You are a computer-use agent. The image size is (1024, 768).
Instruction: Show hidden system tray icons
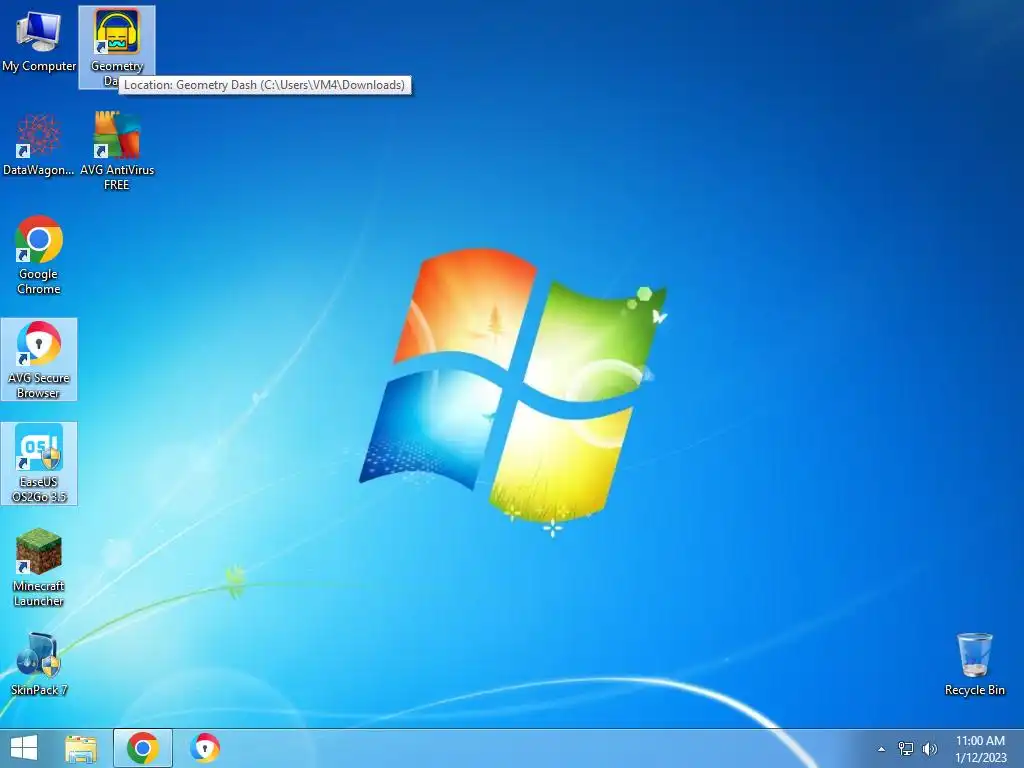882,749
